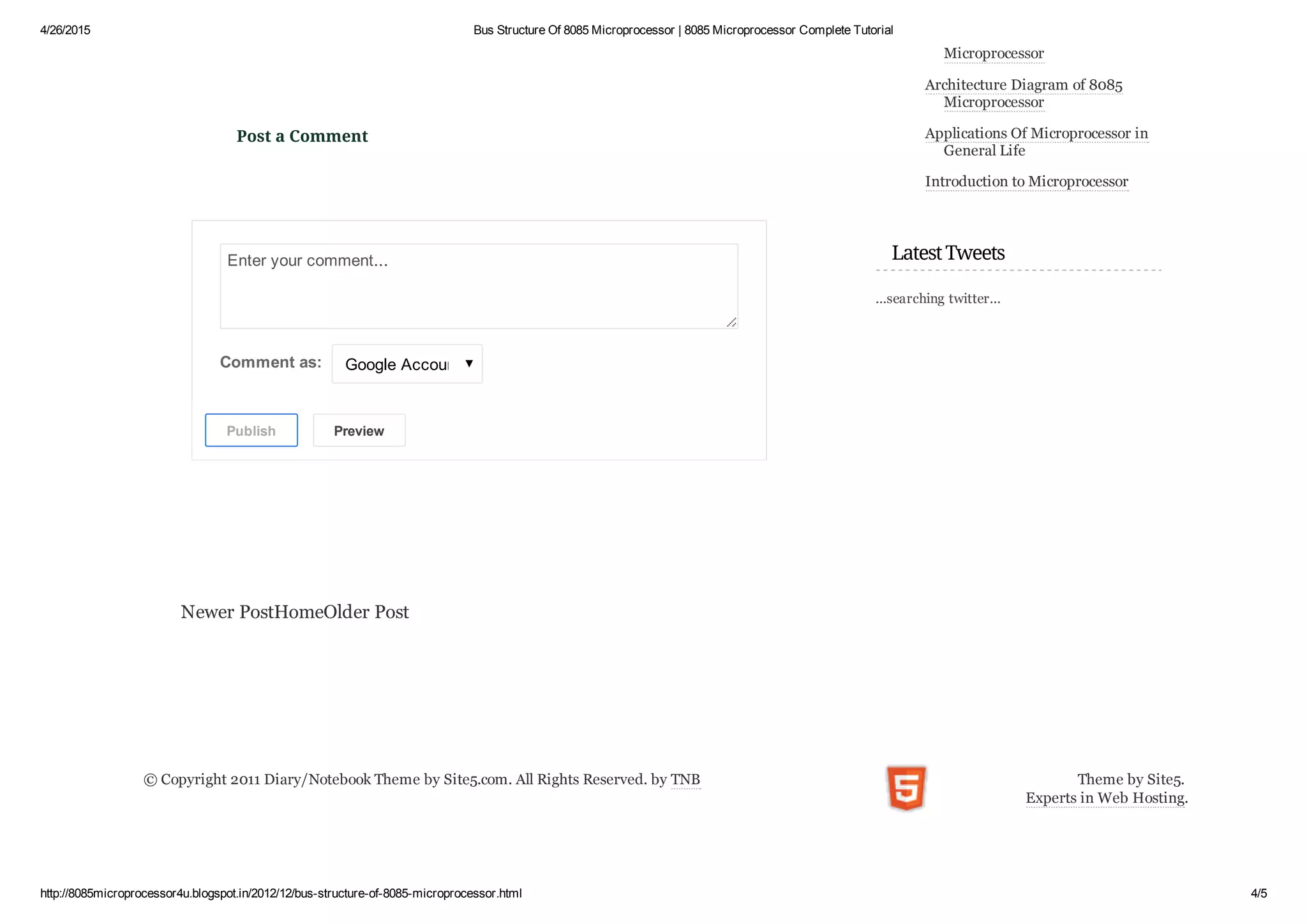Open Applications Of Microprocessor in General Life link
Viewport: 1307px width, 924px height.
[x=1036, y=142]
